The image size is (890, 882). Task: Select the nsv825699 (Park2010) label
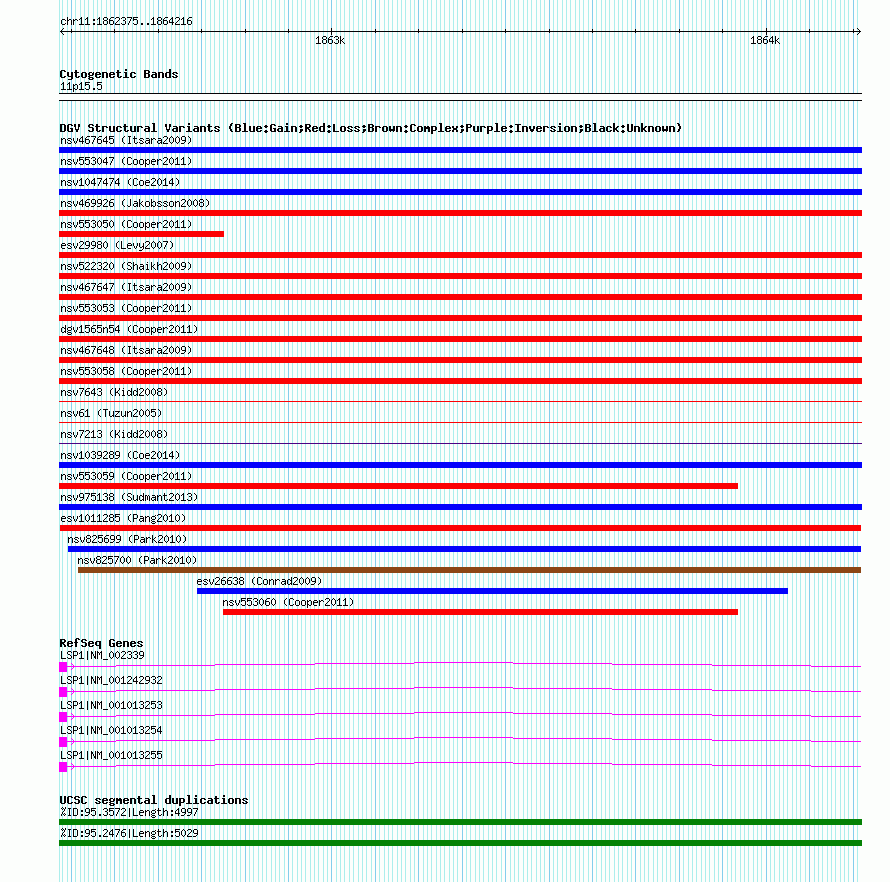click(x=127, y=539)
